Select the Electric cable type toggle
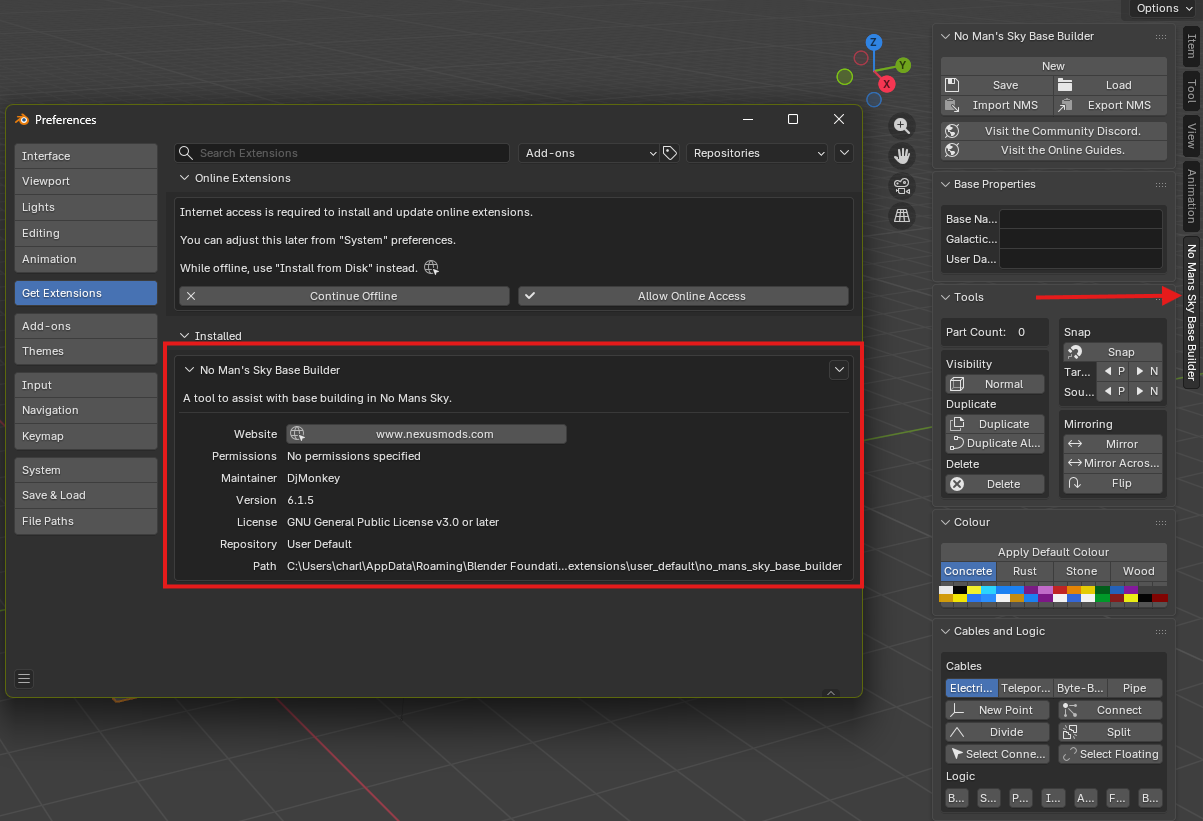The width and height of the screenshot is (1203, 821). (x=971, y=688)
